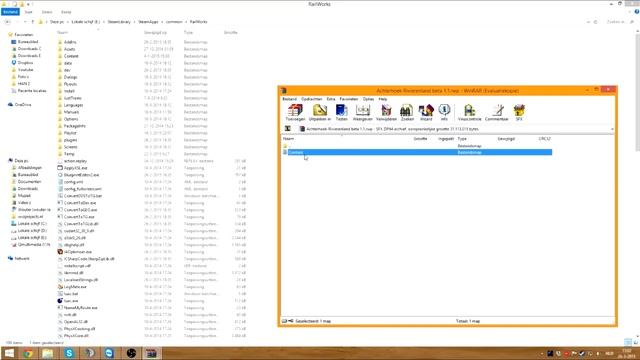Viewport: 640px width, 360px height.
Task: Select Dropbox in the Explorer sidebar
Action: [25, 62]
